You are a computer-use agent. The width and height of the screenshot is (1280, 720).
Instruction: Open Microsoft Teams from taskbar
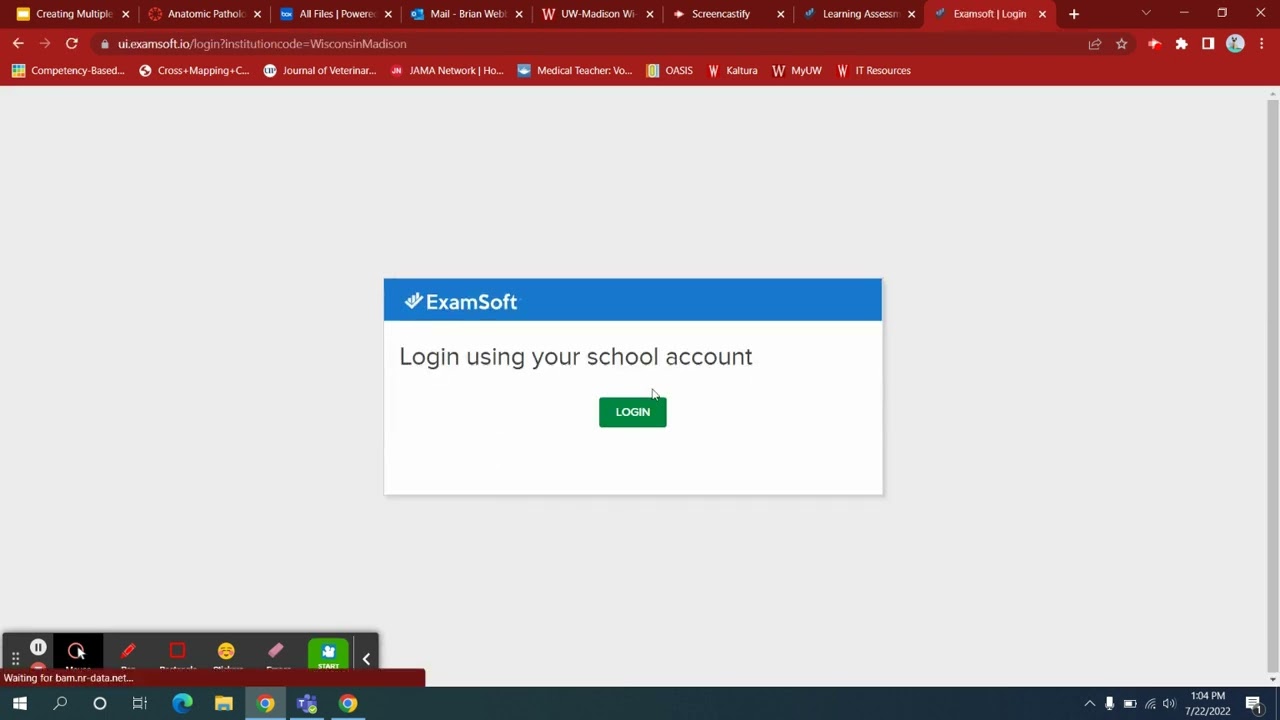click(x=307, y=704)
